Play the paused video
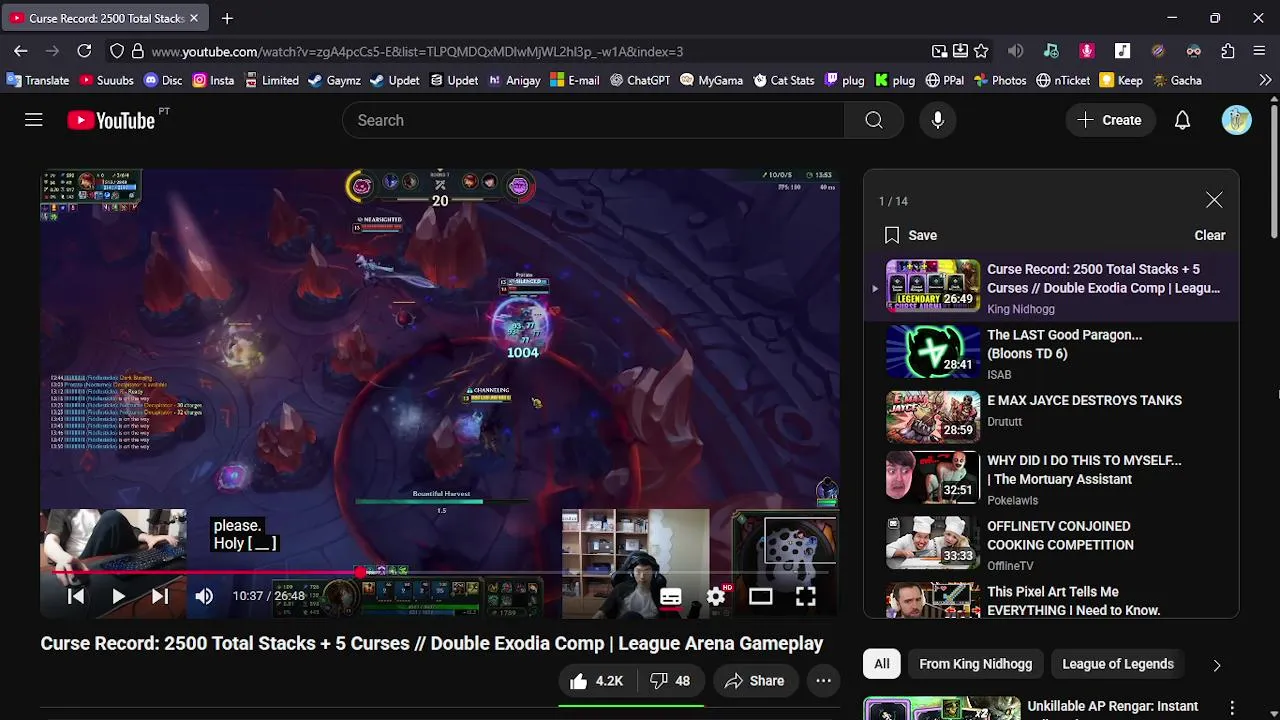1280x720 pixels. [x=118, y=596]
